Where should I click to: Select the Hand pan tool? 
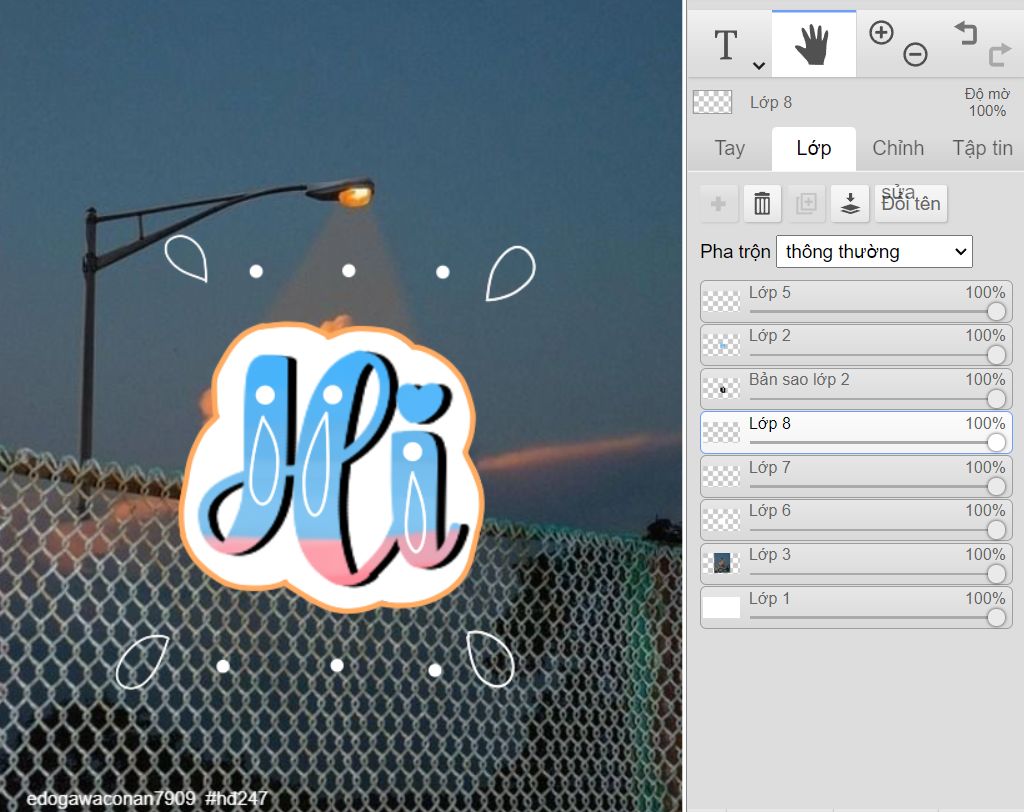(x=813, y=44)
